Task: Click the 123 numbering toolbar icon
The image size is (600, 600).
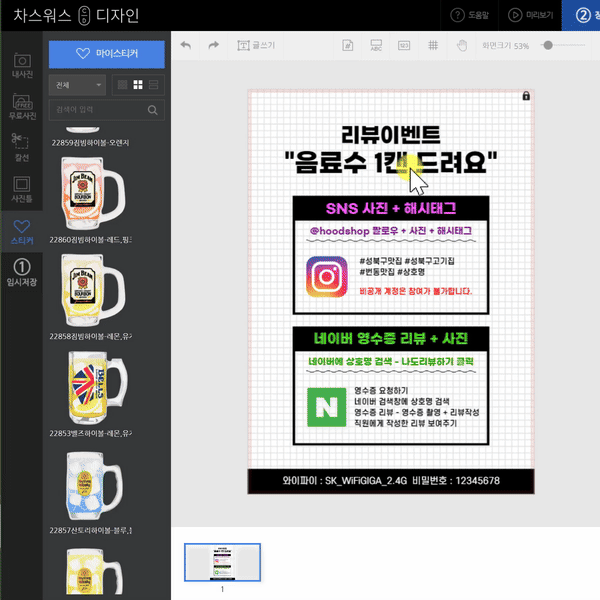Action: (404, 46)
